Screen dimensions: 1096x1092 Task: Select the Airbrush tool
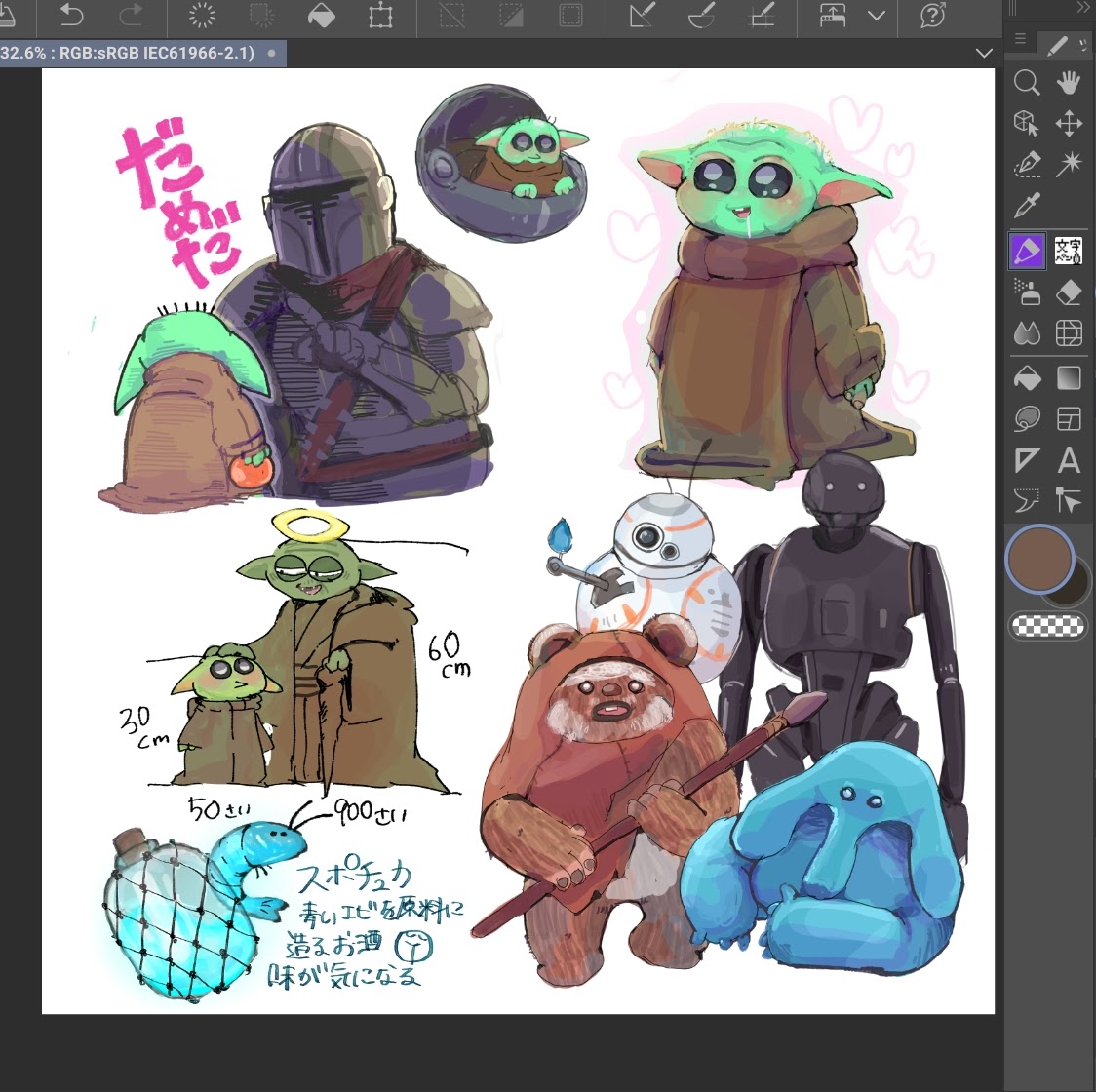point(1027,292)
